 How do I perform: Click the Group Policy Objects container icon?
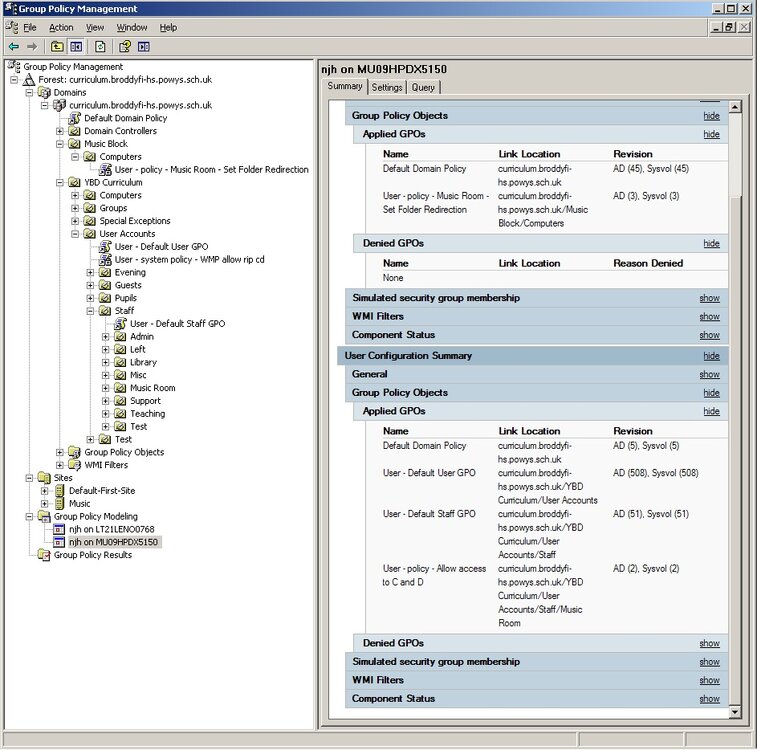[74, 452]
